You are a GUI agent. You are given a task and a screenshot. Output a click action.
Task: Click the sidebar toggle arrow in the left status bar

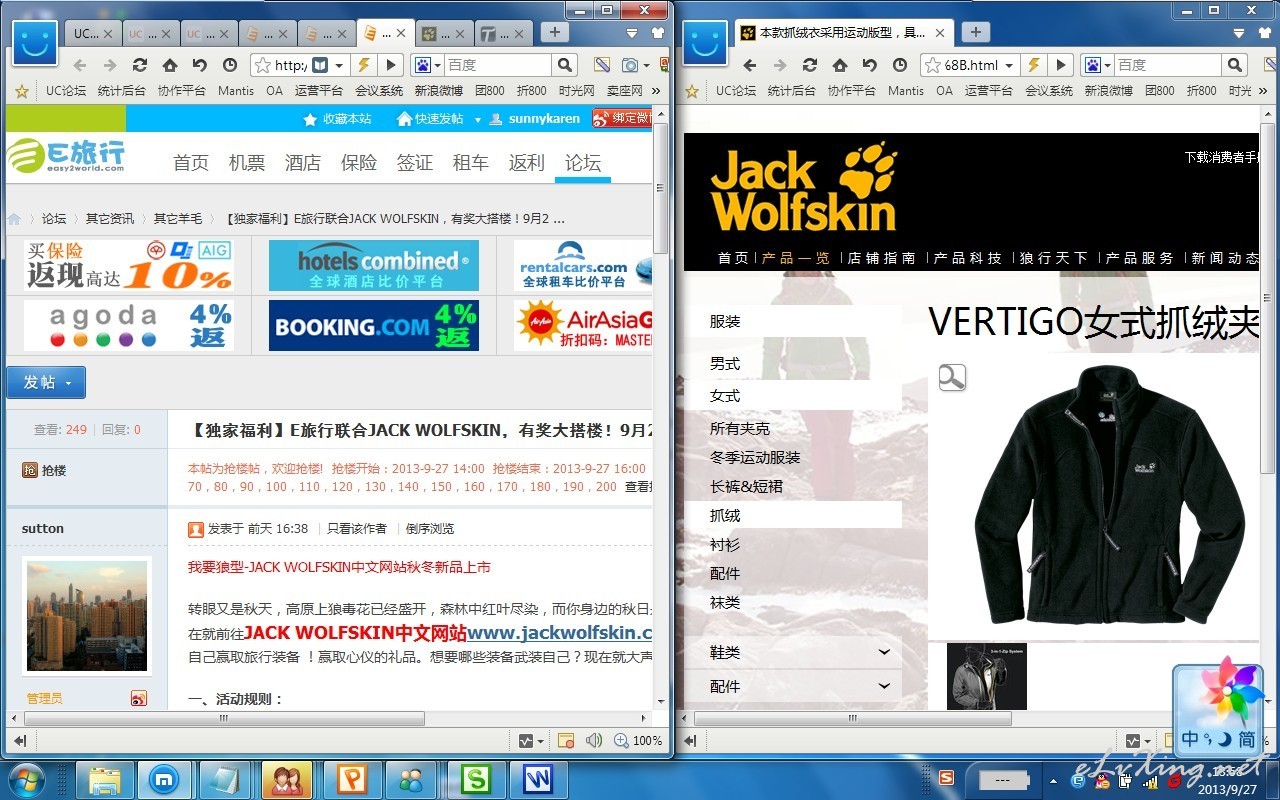[x=20, y=740]
